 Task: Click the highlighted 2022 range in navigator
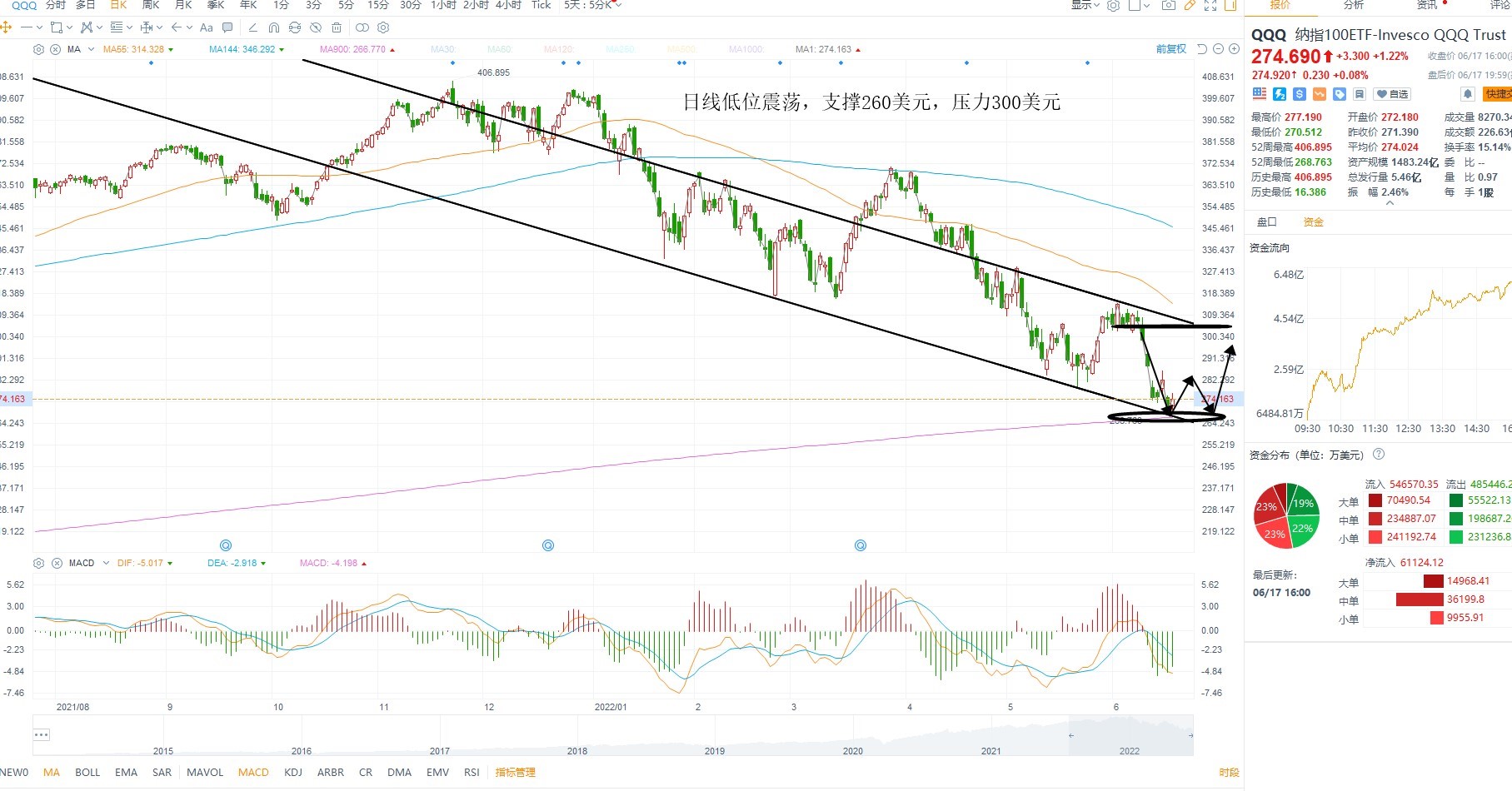pyautogui.click(x=1131, y=736)
